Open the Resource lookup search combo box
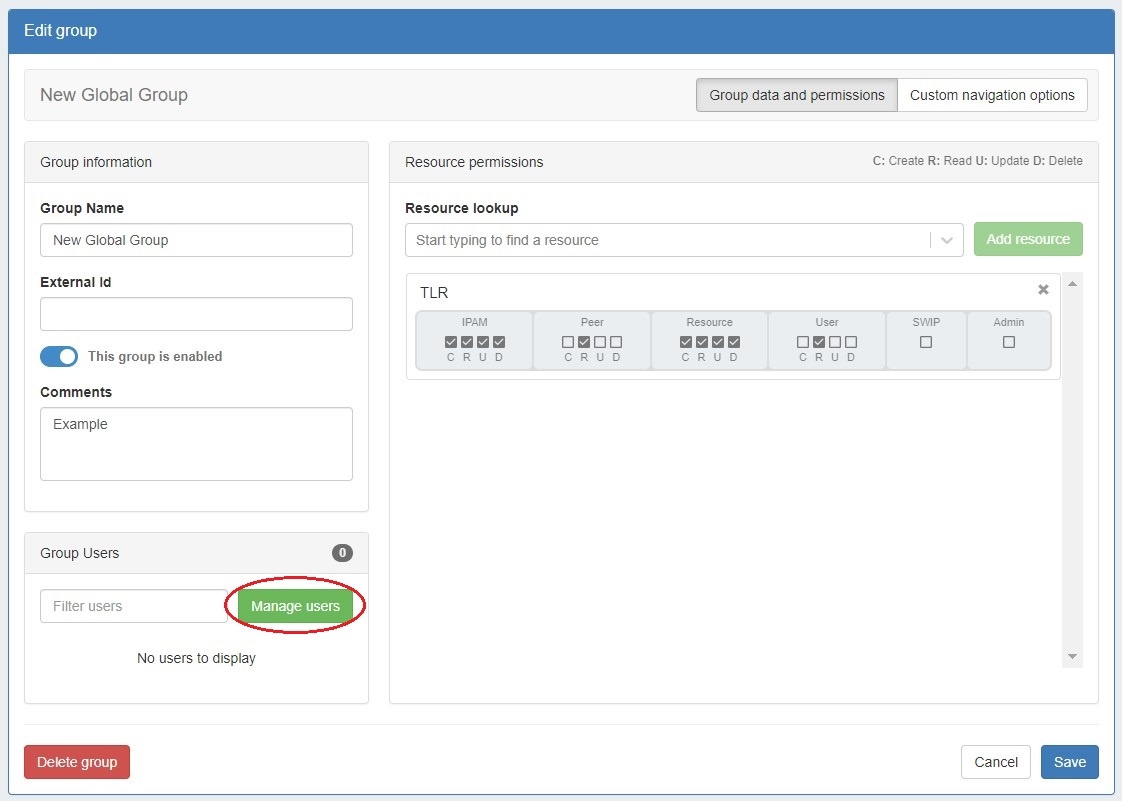This screenshot has width=1122, height=801. 667,241
